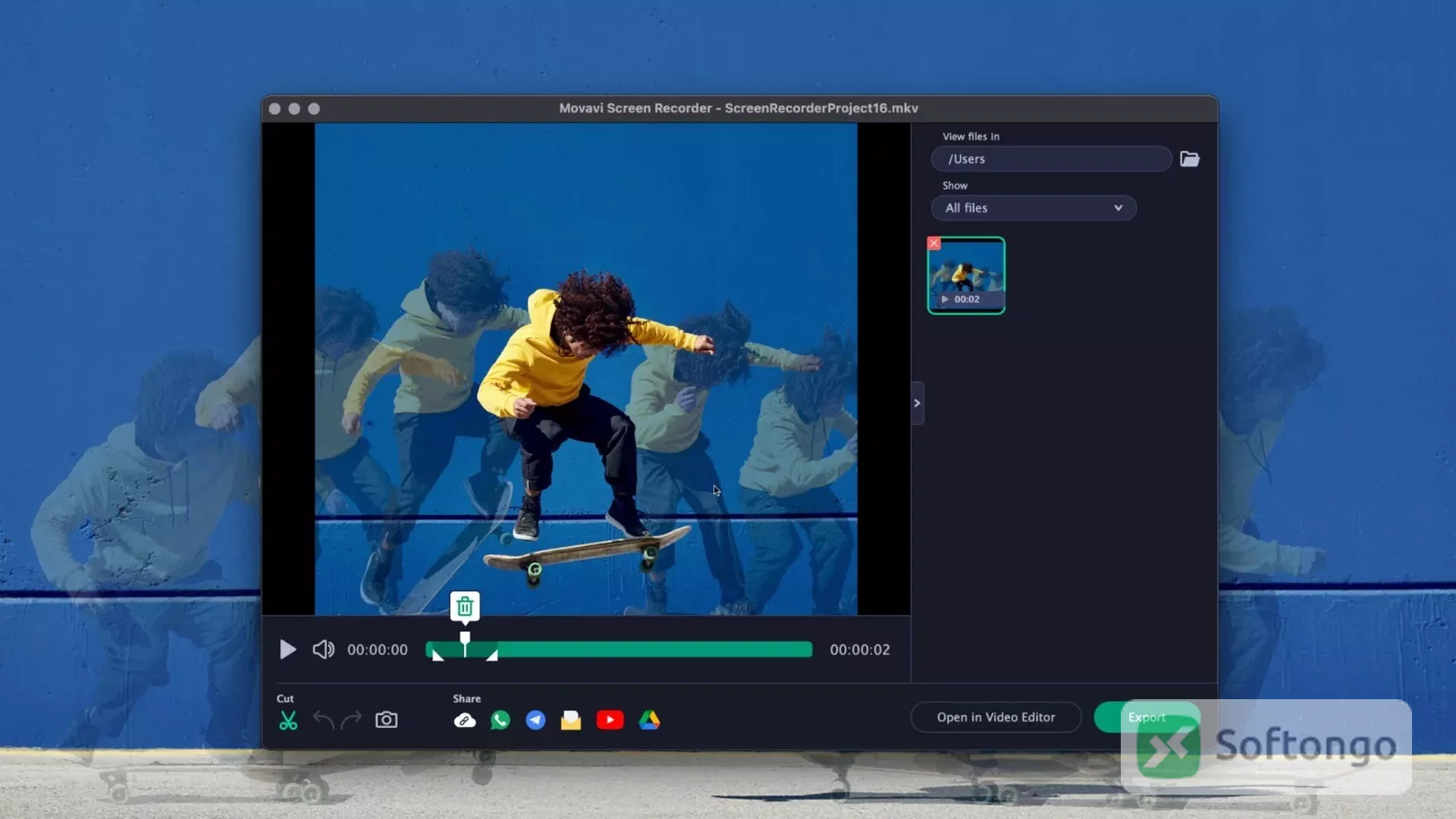Click the right trim marker on timeline
The height and width of the screenshot is (819, 1456).
[x=492, y=654]
